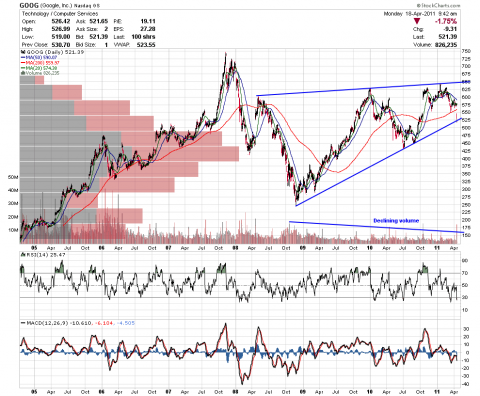Click the 700 label on the price axis
This screenshot has height=396, width=480.
466,66
